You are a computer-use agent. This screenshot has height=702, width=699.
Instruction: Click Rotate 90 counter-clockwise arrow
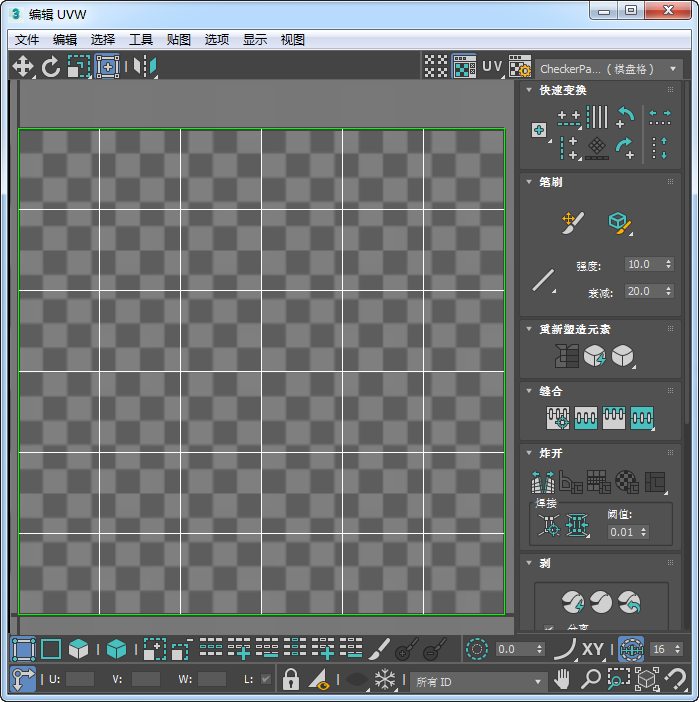(x=625, y=118)
